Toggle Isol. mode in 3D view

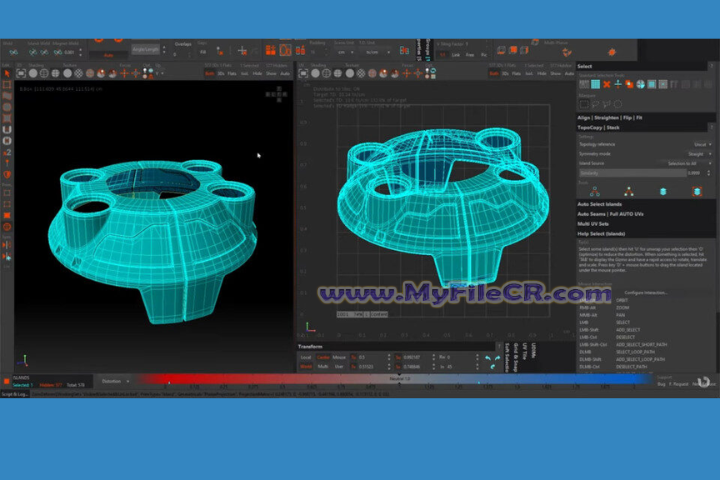coord(245,74)
